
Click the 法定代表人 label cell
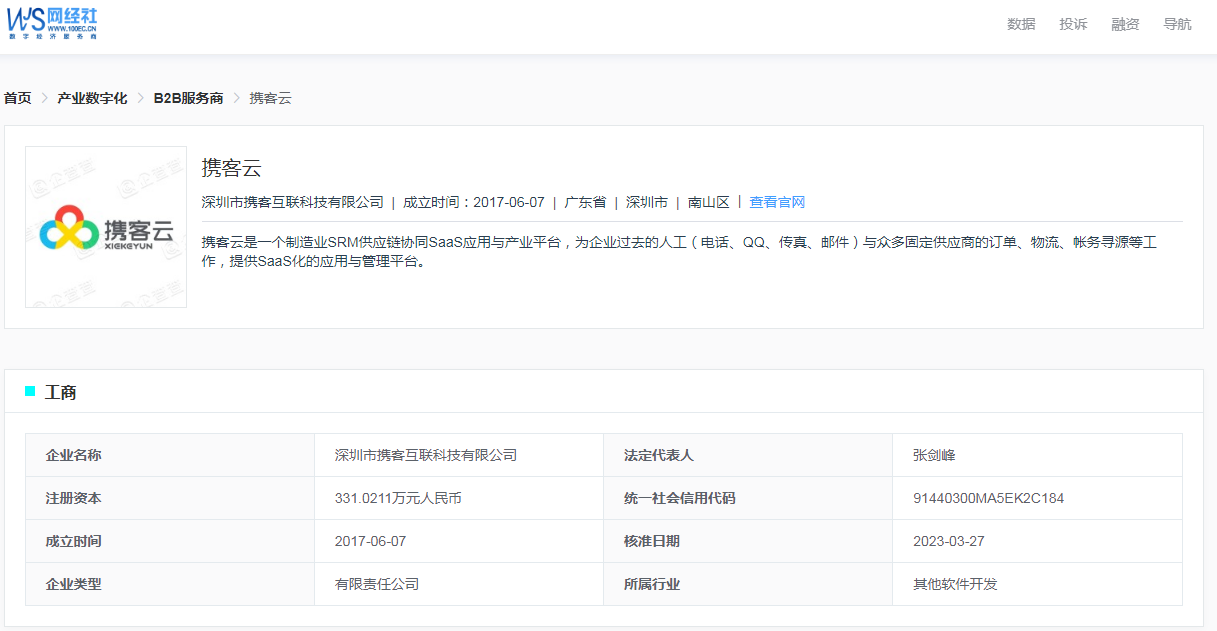[748, 455]
